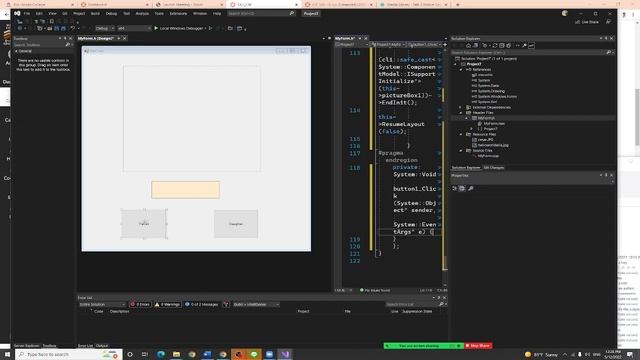640x360 pixels.
Task: Open the Edit menu
Action: click(39, 13)
